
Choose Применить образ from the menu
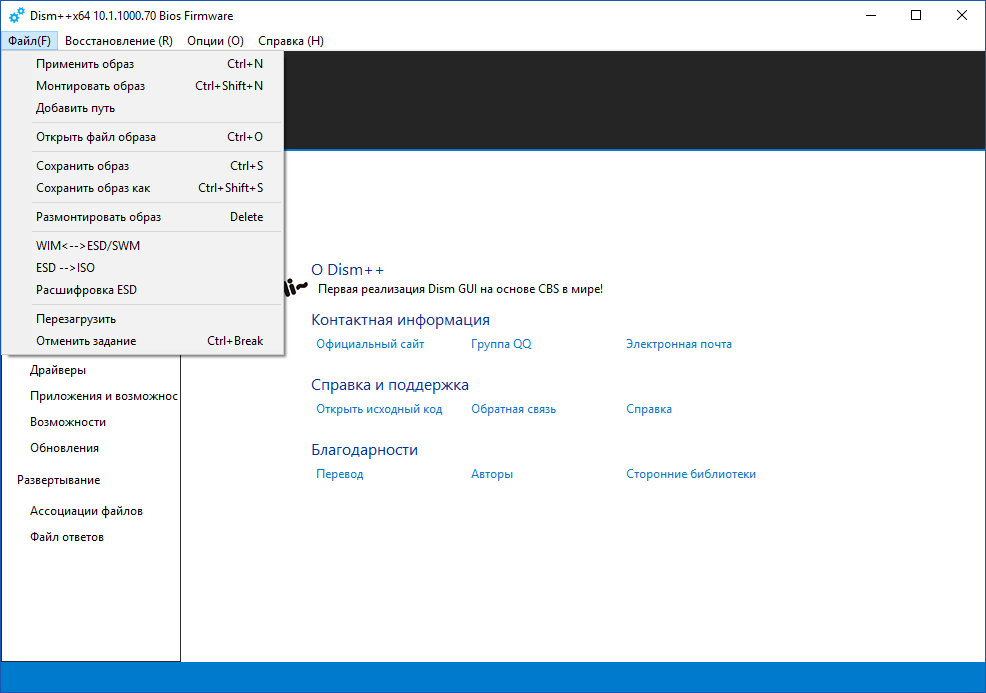tap(143, 64)
